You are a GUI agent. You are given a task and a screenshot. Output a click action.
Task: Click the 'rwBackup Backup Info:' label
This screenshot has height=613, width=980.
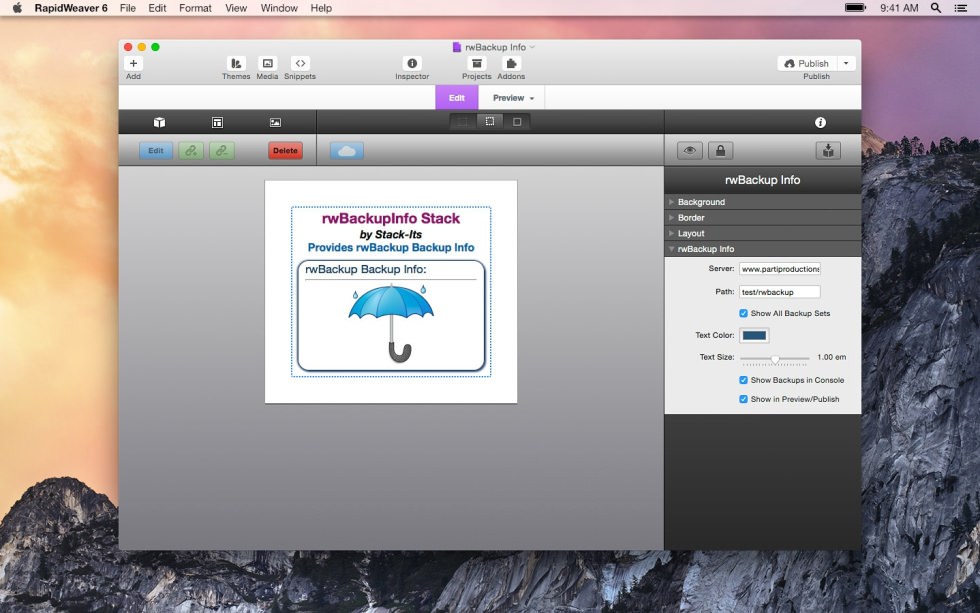[x=366, y=269]
